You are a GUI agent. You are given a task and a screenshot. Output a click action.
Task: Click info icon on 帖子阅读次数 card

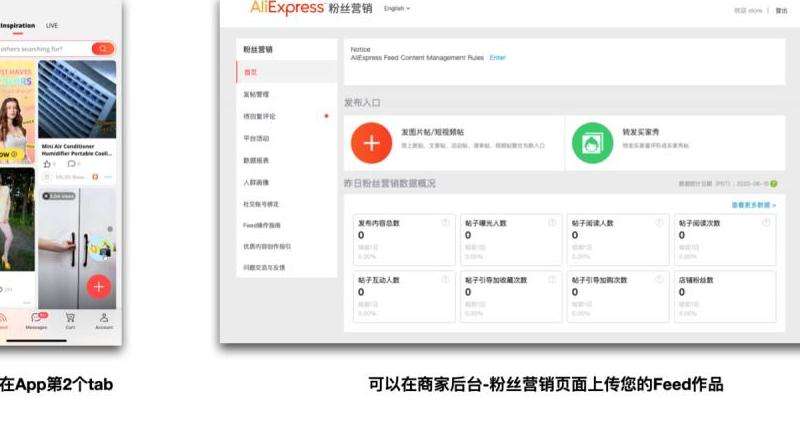pyautogui.click(x=766, y=222)
